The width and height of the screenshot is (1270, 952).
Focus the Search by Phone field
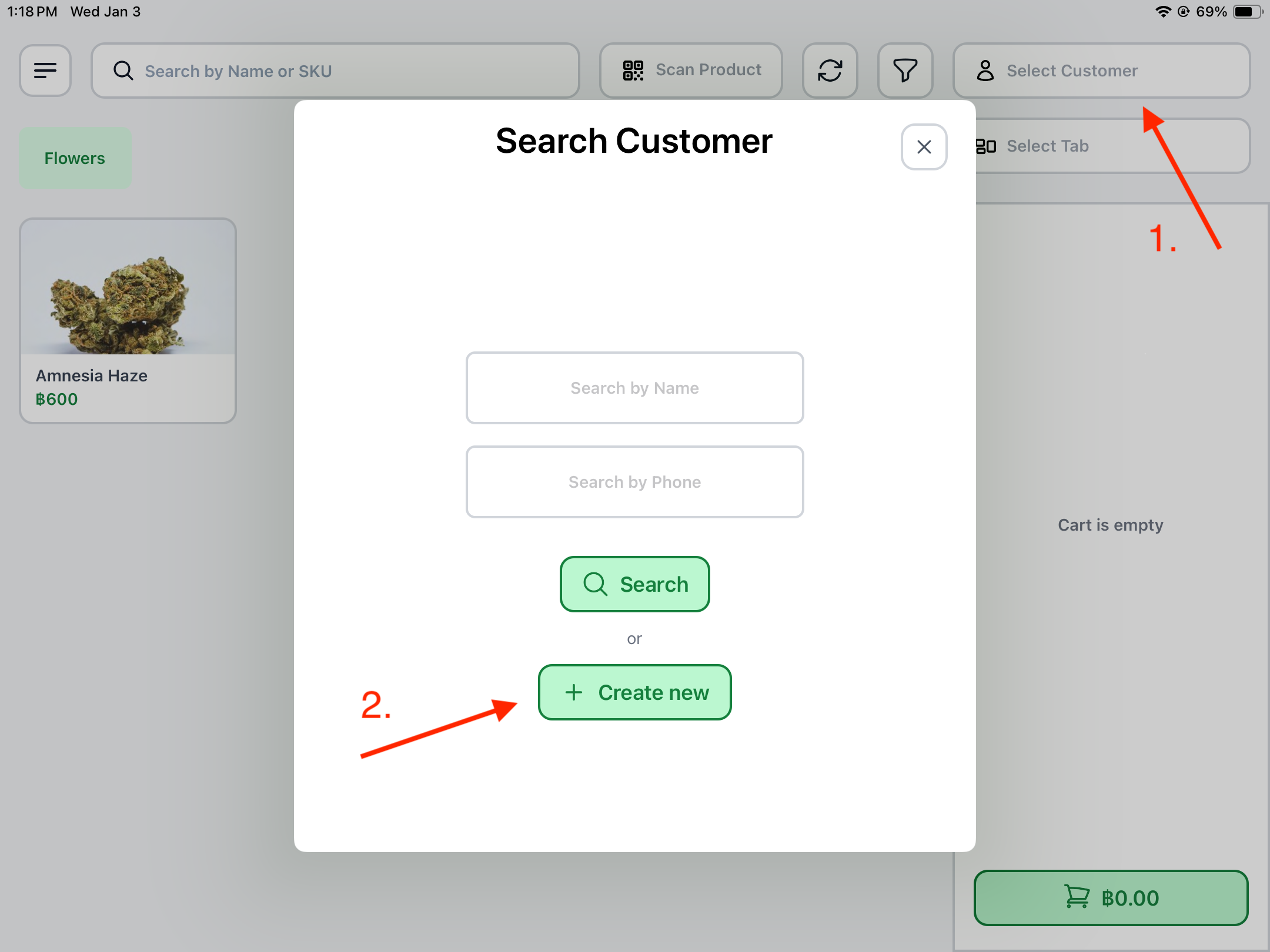[x=634, y=482]
